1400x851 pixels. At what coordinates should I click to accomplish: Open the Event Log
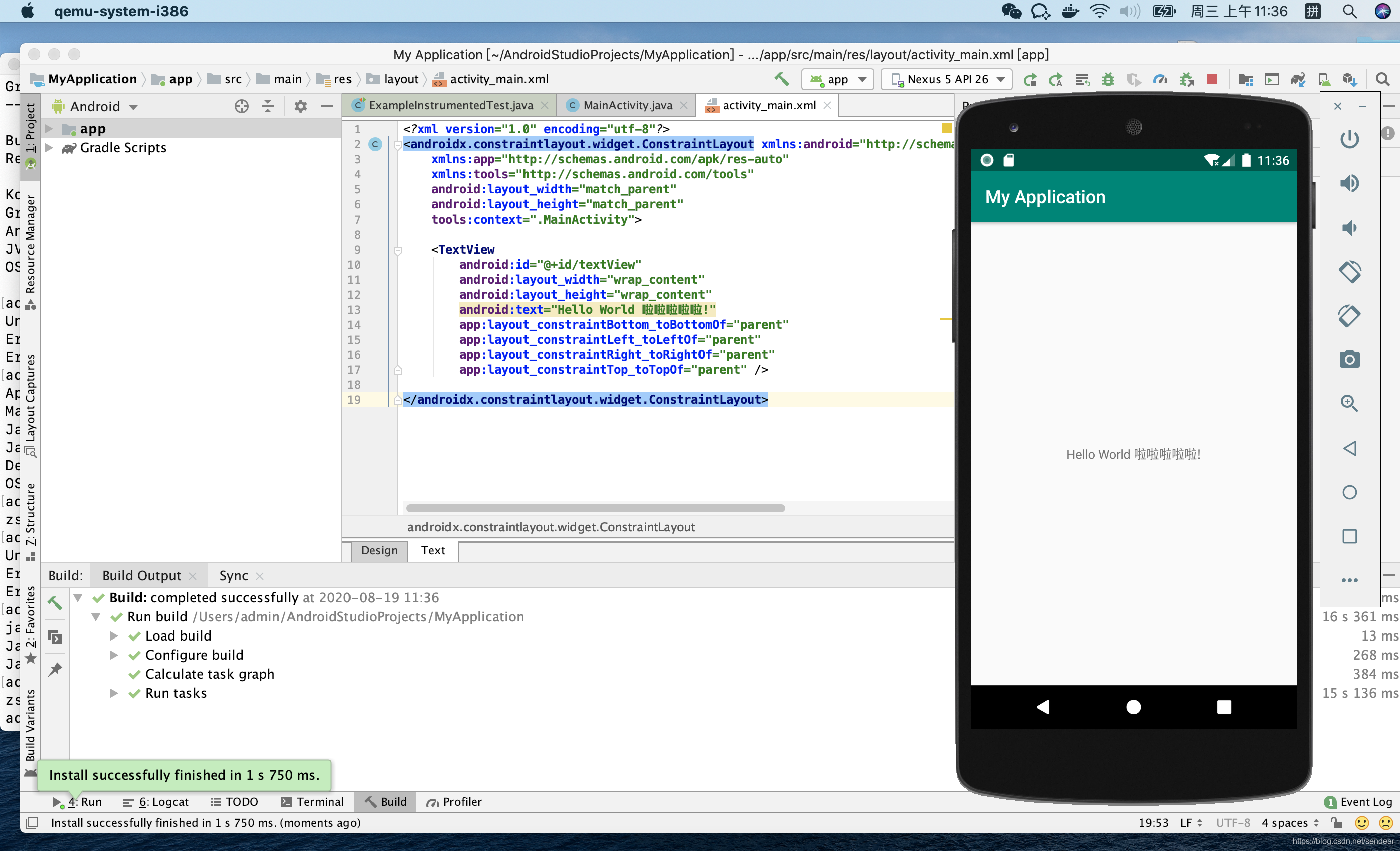[x=1358, y=801]
